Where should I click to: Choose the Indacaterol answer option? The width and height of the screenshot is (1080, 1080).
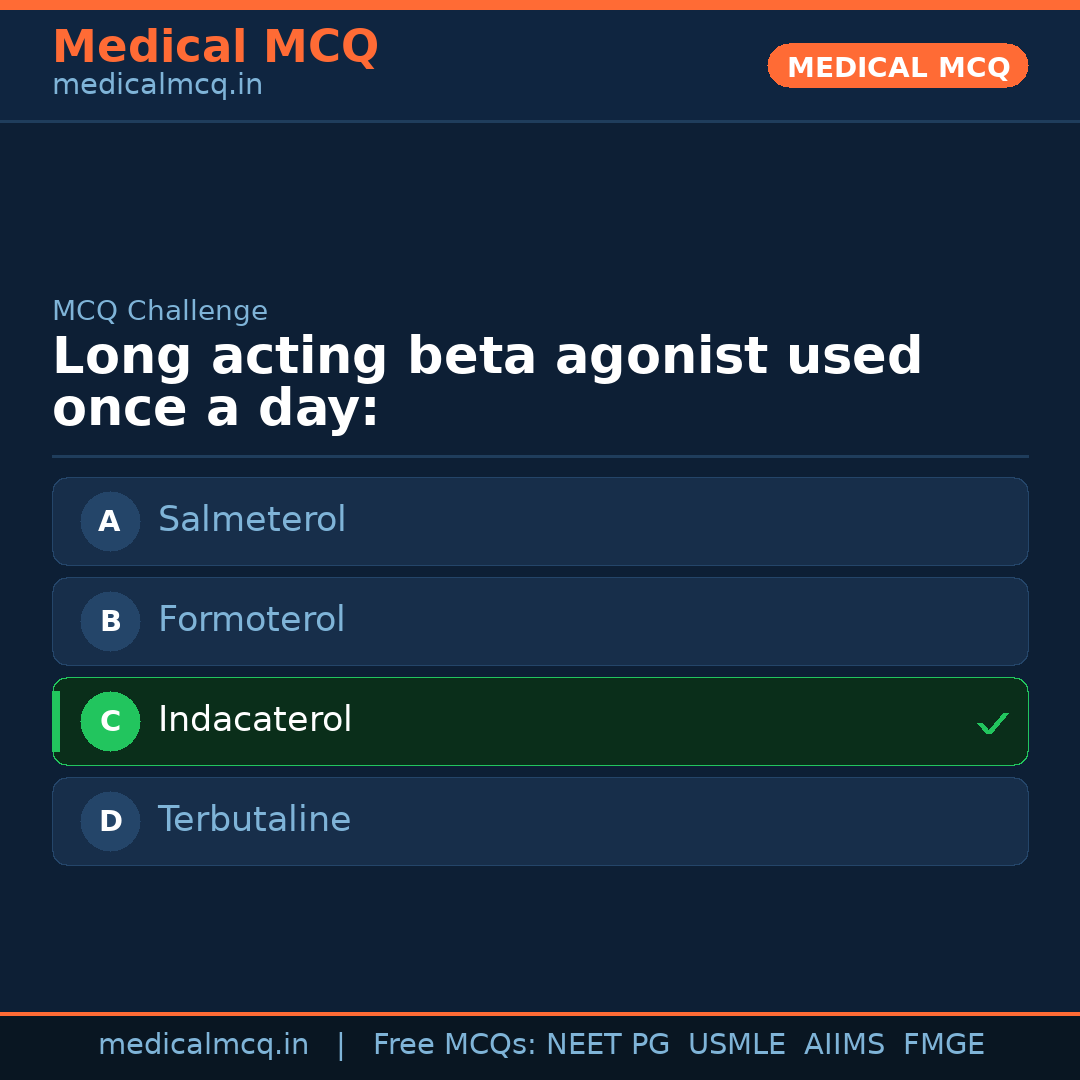255,720
